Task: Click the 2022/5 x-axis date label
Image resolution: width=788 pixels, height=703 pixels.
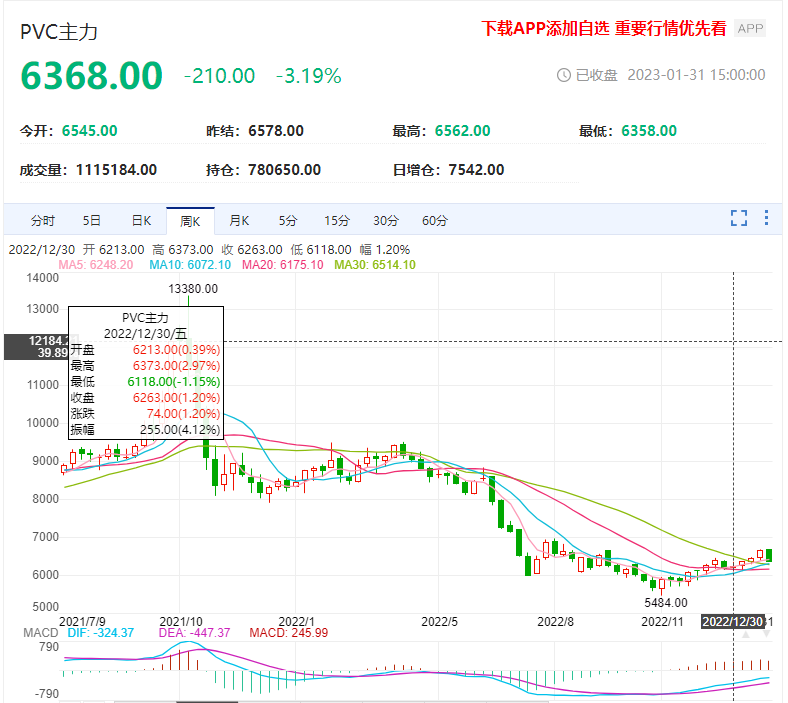Action: (x=439, y=622)
